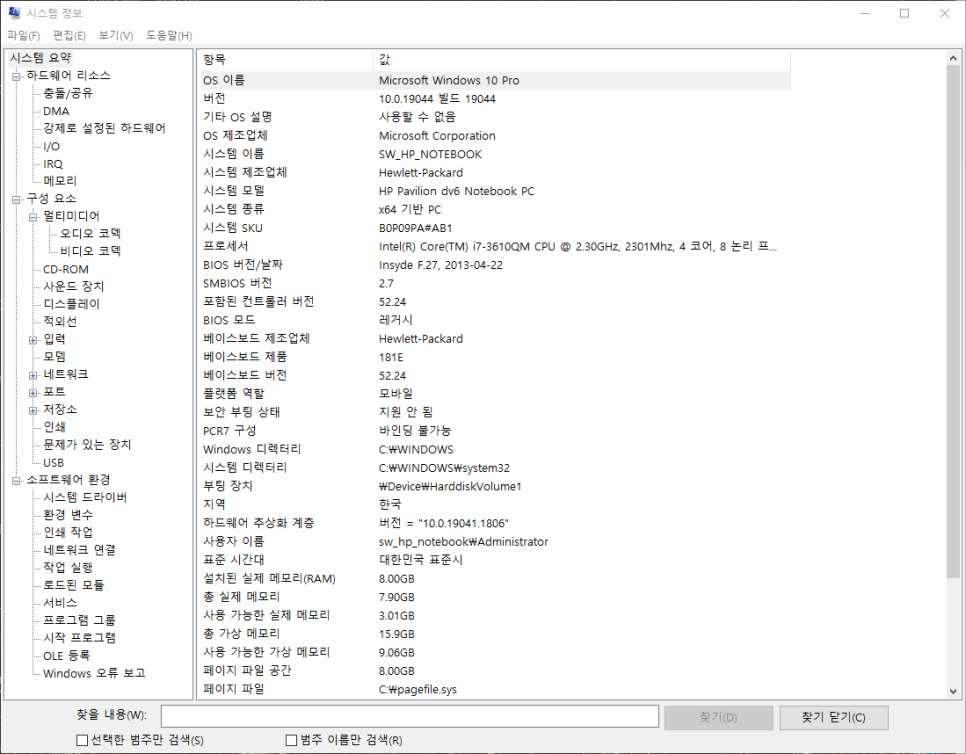Select 비디오 코덱 in the tree
Screen dimensions: 966x754
point(90,251)
